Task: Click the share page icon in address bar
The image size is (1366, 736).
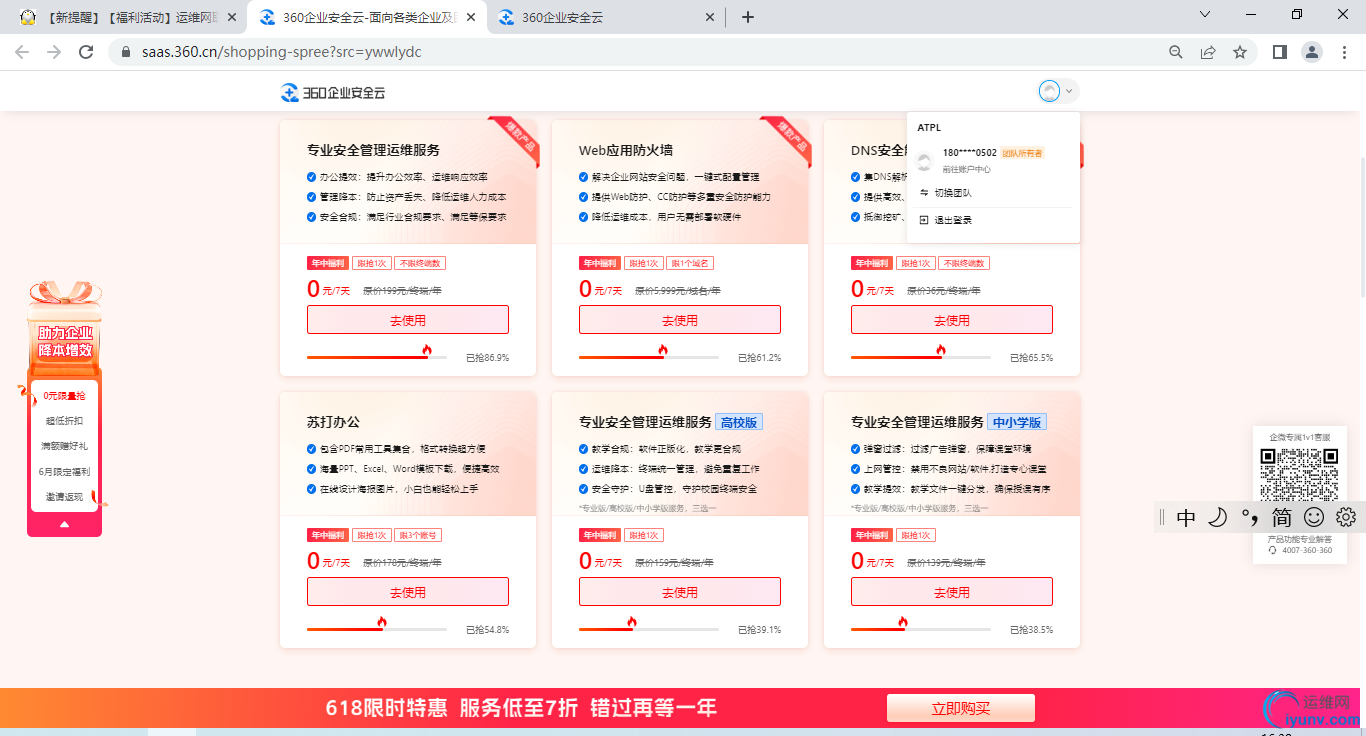Action: [x=1208, y=52]
